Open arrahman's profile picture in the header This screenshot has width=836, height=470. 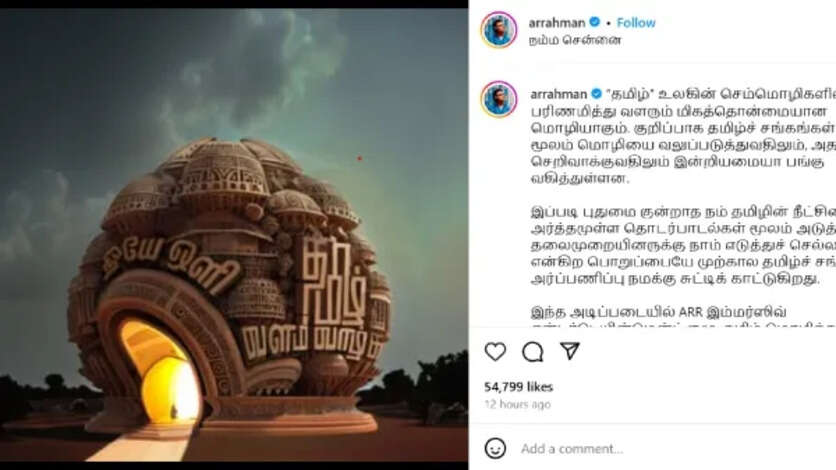click(499, 29)
